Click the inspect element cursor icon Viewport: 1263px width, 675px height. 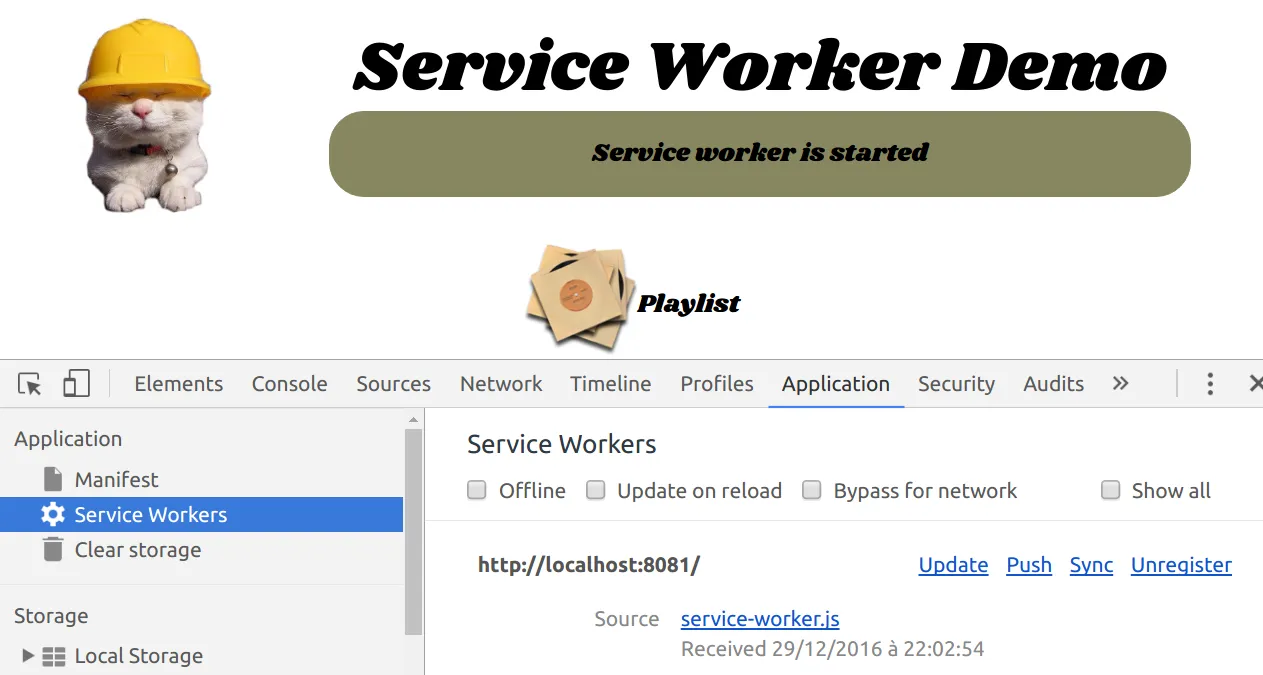(30, 384)
